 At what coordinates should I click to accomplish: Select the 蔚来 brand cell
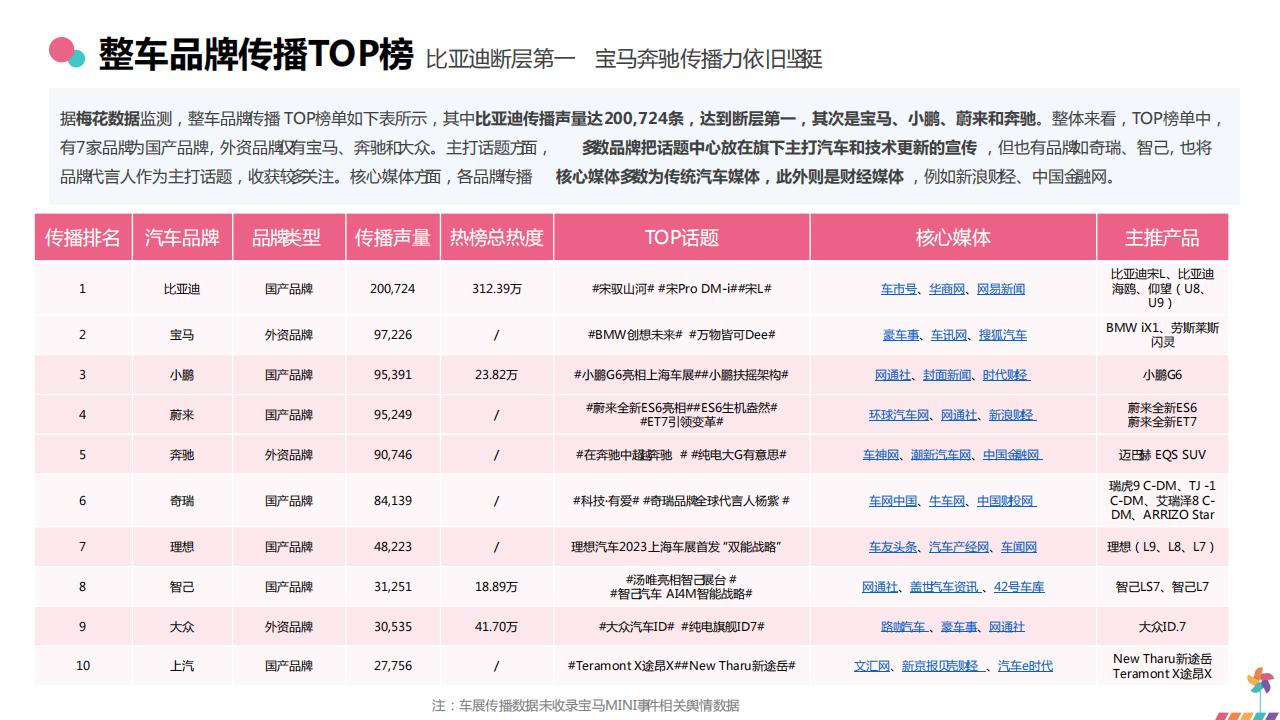point(182,415)
